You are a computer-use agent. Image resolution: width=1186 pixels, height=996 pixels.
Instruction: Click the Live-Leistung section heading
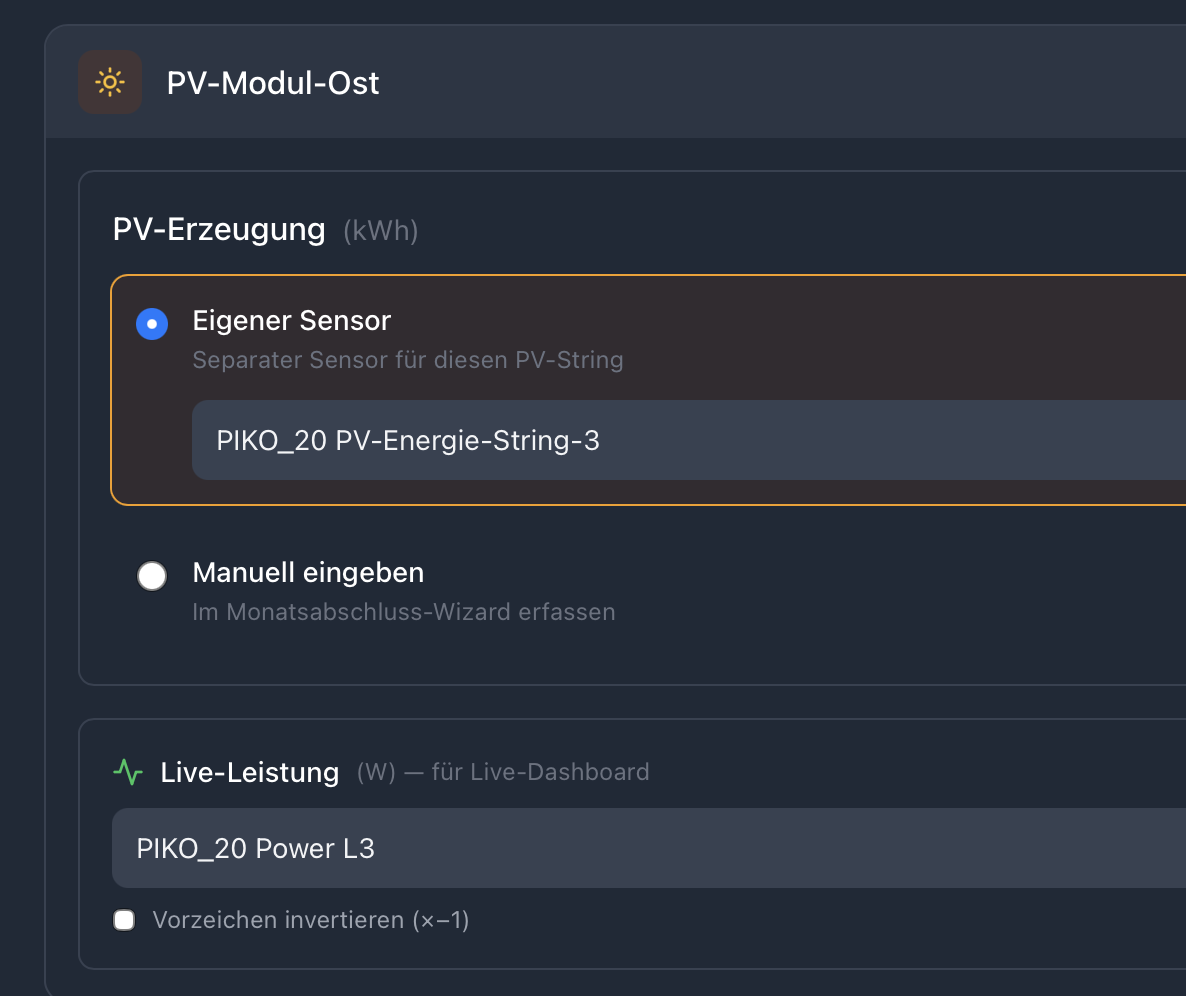pyautogui.click(x=250, y=772)
